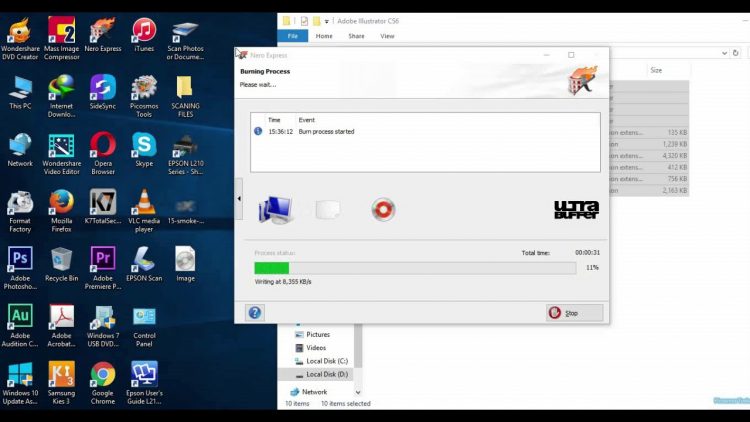Image resolution: width=750 pixels, height=422 pixels.
Task: Open the Home ribbon tab in Explorer
Action: click(324, 36)
